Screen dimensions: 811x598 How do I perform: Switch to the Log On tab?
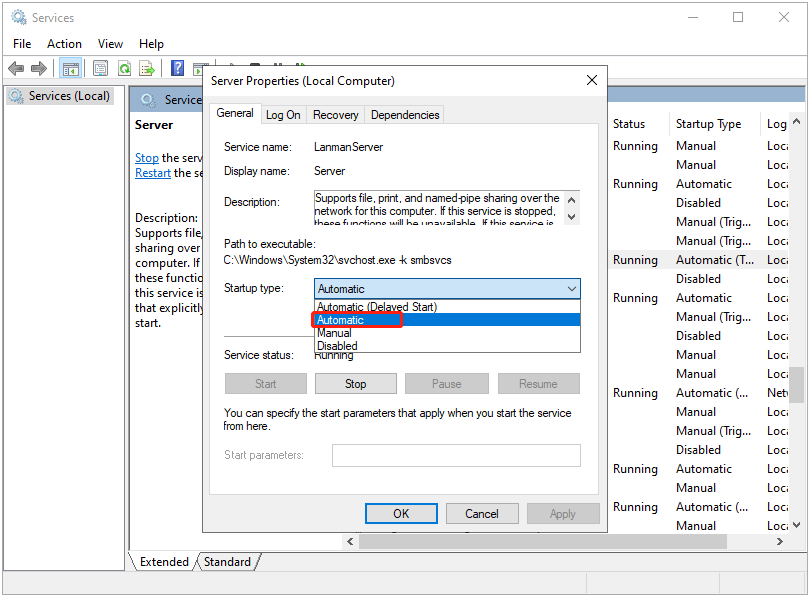(x=283, y=114)
